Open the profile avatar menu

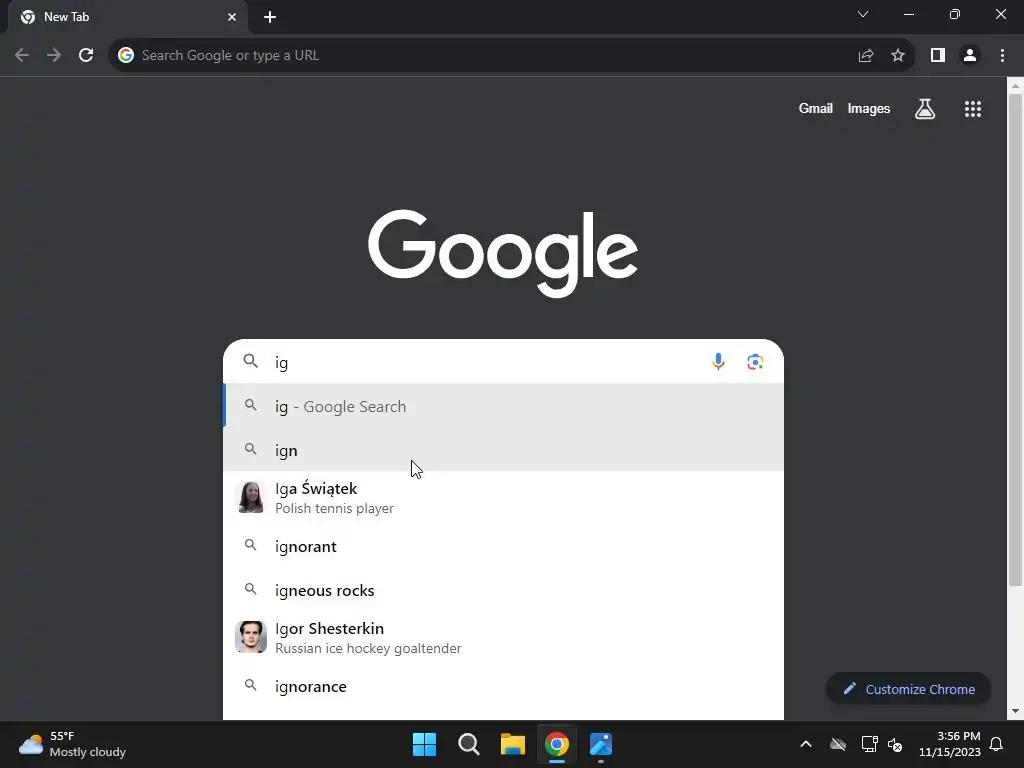click(x=970, y=56)
